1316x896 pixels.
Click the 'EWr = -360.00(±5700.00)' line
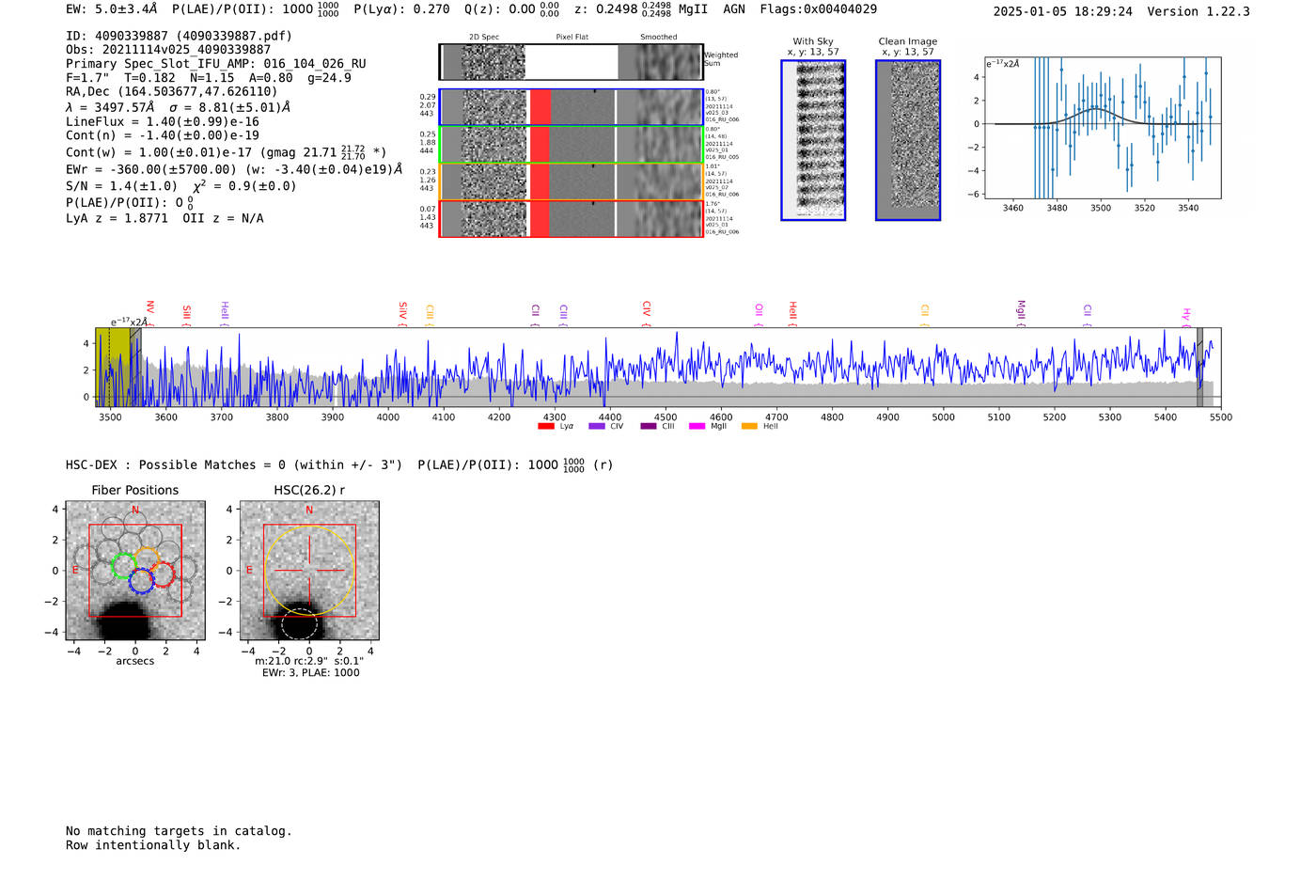point(234,169)
